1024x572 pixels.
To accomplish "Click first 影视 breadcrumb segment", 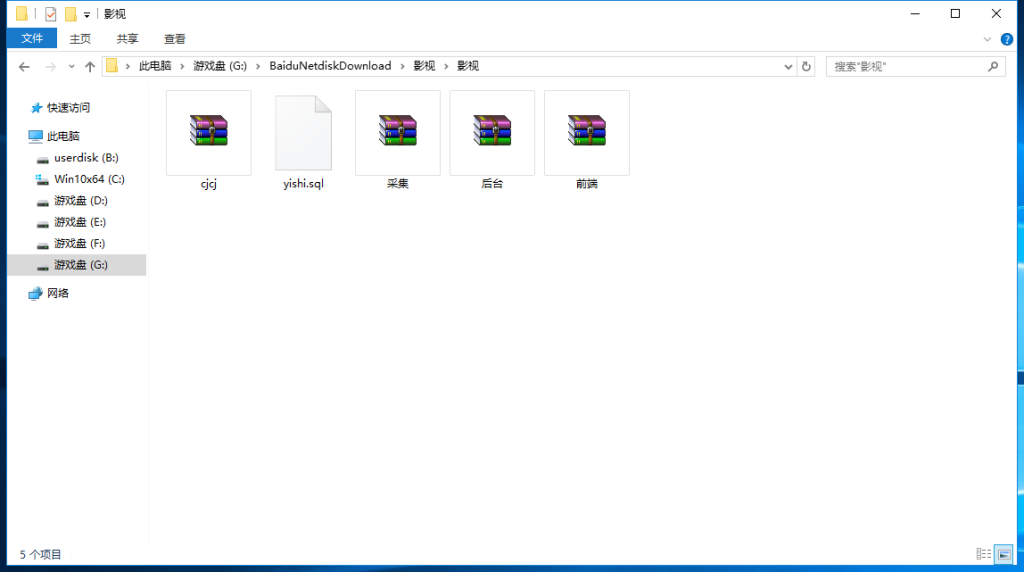I will tap(424, 66).
